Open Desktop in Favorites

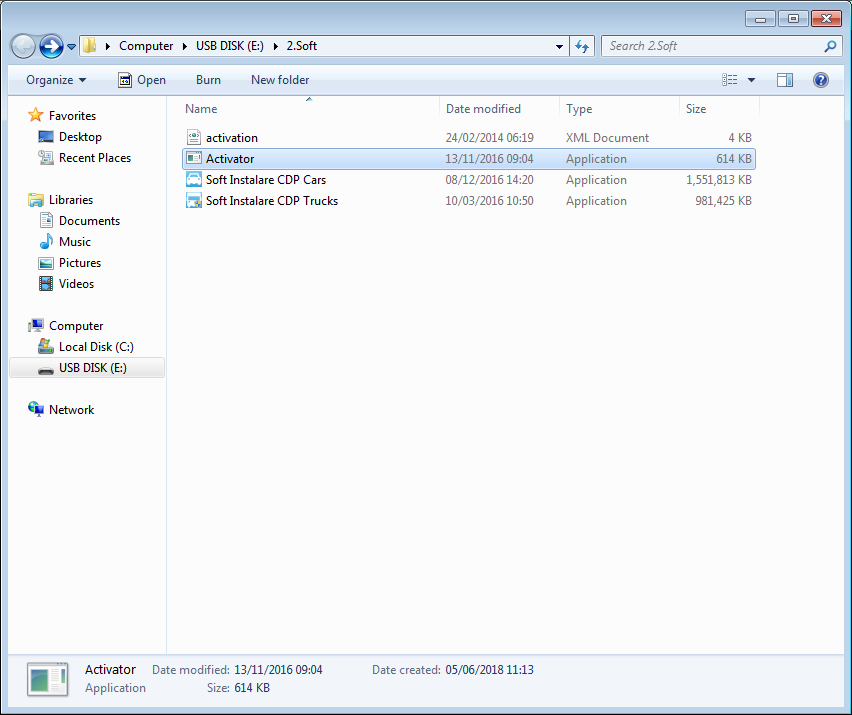80,137
